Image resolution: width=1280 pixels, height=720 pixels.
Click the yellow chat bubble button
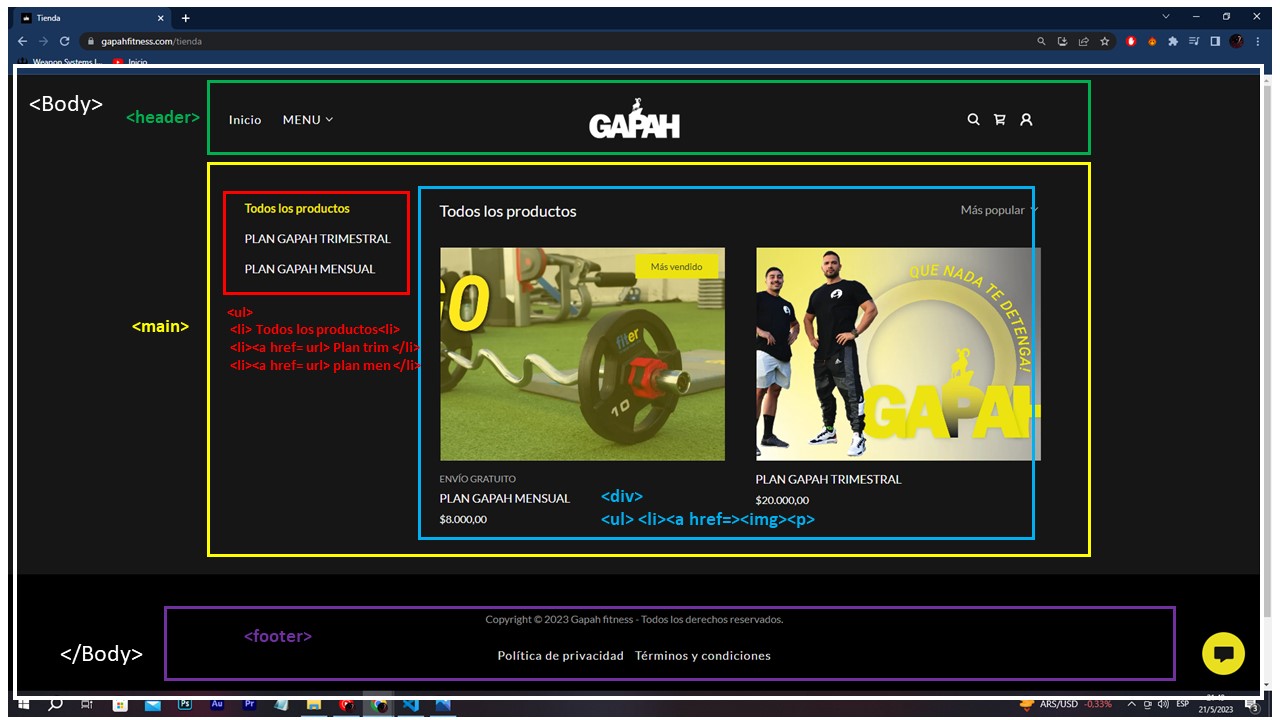click(1223, 653)
